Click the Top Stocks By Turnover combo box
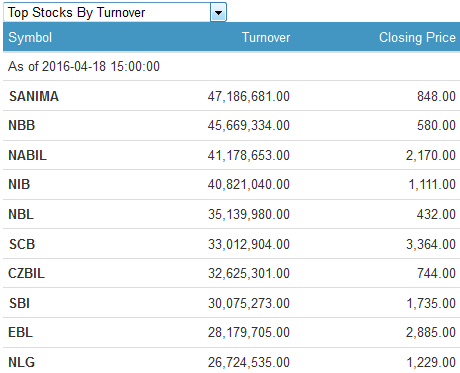 115,12
